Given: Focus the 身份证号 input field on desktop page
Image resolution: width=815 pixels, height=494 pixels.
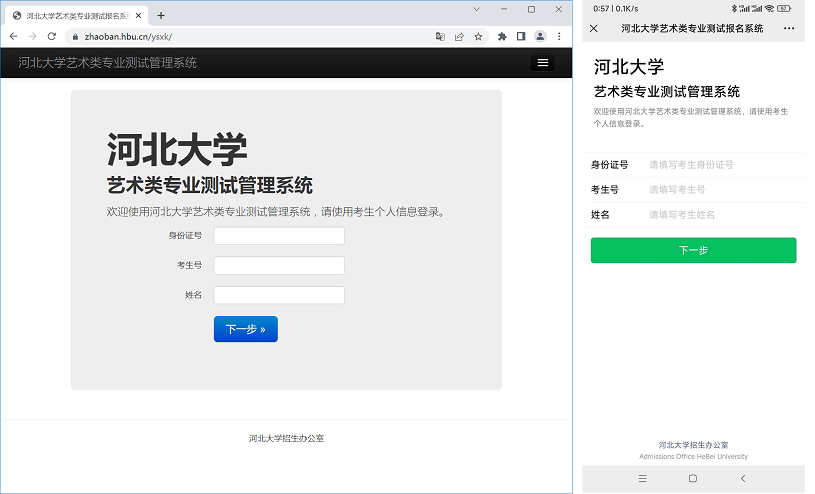Looking at the screenshot, I should pyautogui.click(x=279, y=236).
